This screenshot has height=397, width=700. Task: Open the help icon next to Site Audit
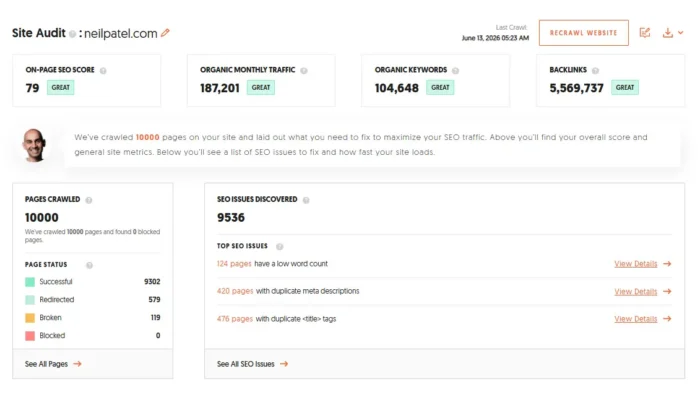click(72, 33)
